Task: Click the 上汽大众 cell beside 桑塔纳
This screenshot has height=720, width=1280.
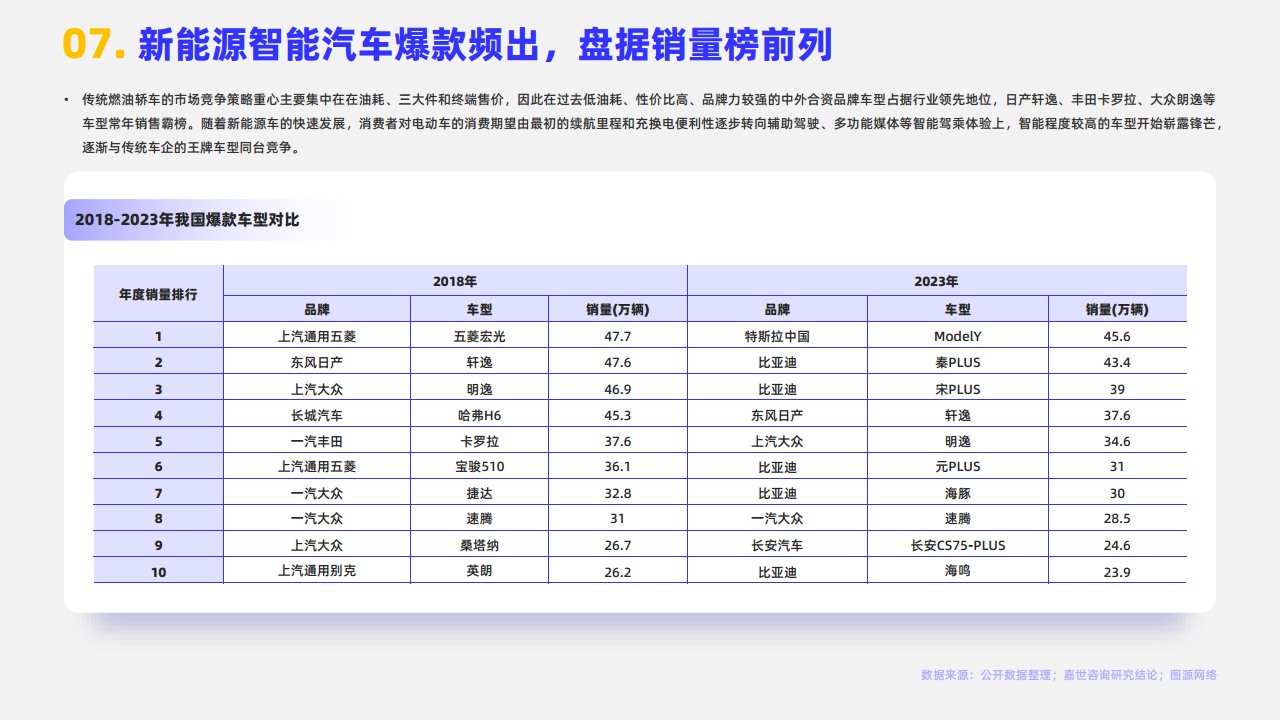Action: (x=317, y=545)
